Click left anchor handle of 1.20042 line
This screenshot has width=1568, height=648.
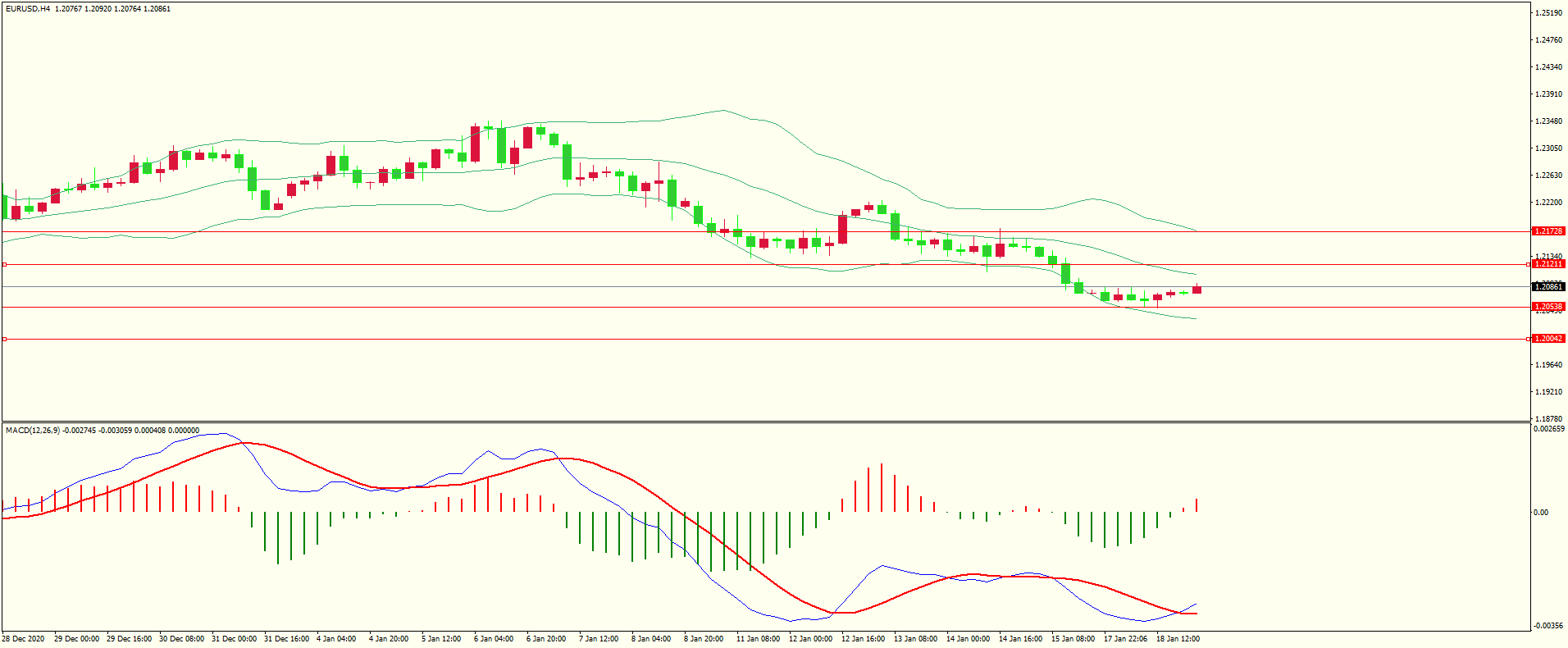4,339
